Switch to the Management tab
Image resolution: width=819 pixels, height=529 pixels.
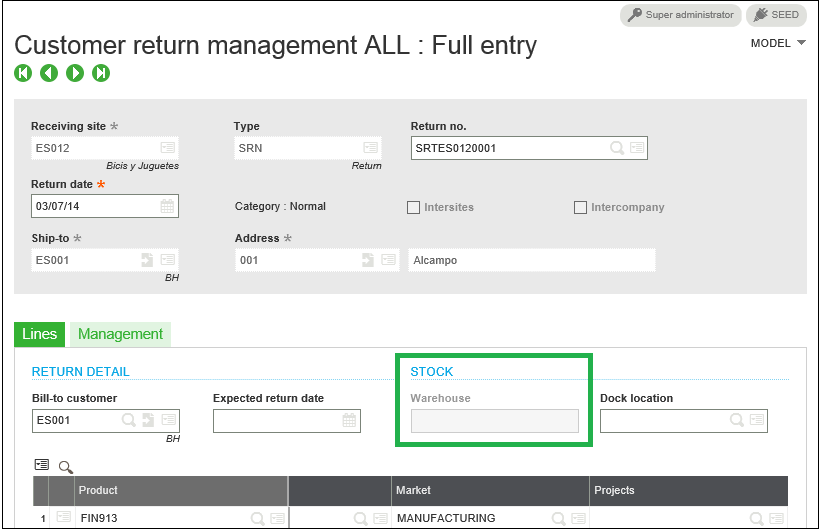tap(120, 334)
